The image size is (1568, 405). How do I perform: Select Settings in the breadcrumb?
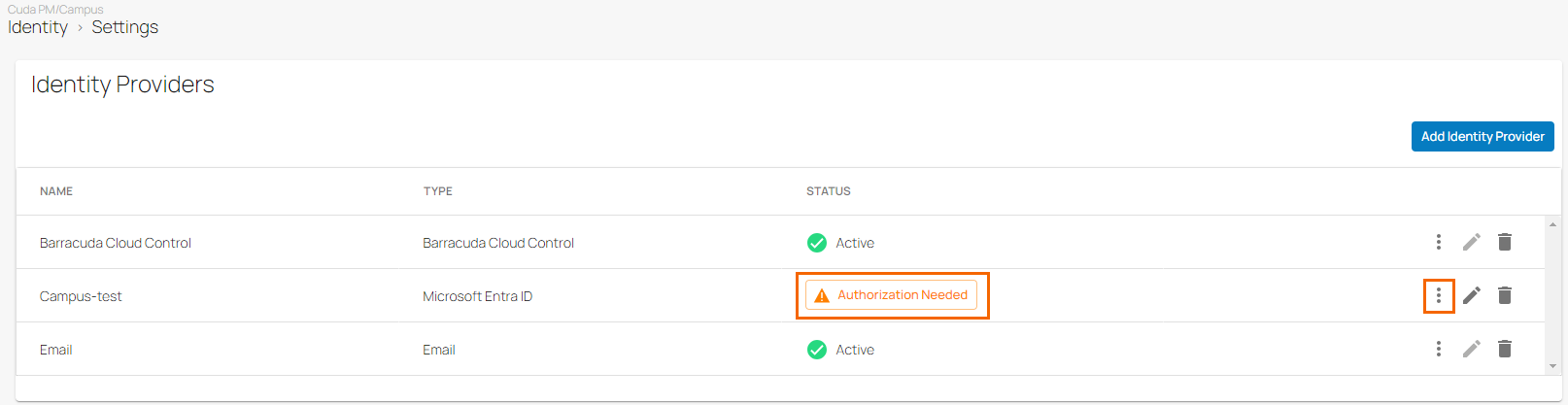pyautogui.click(x=124, y=27)
